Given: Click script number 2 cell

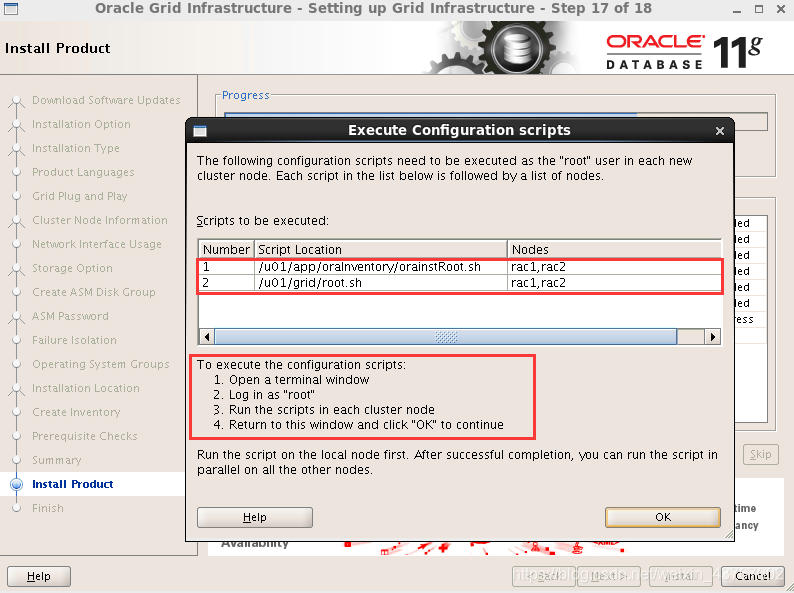Looking at the screenshot, I should 226,283.
